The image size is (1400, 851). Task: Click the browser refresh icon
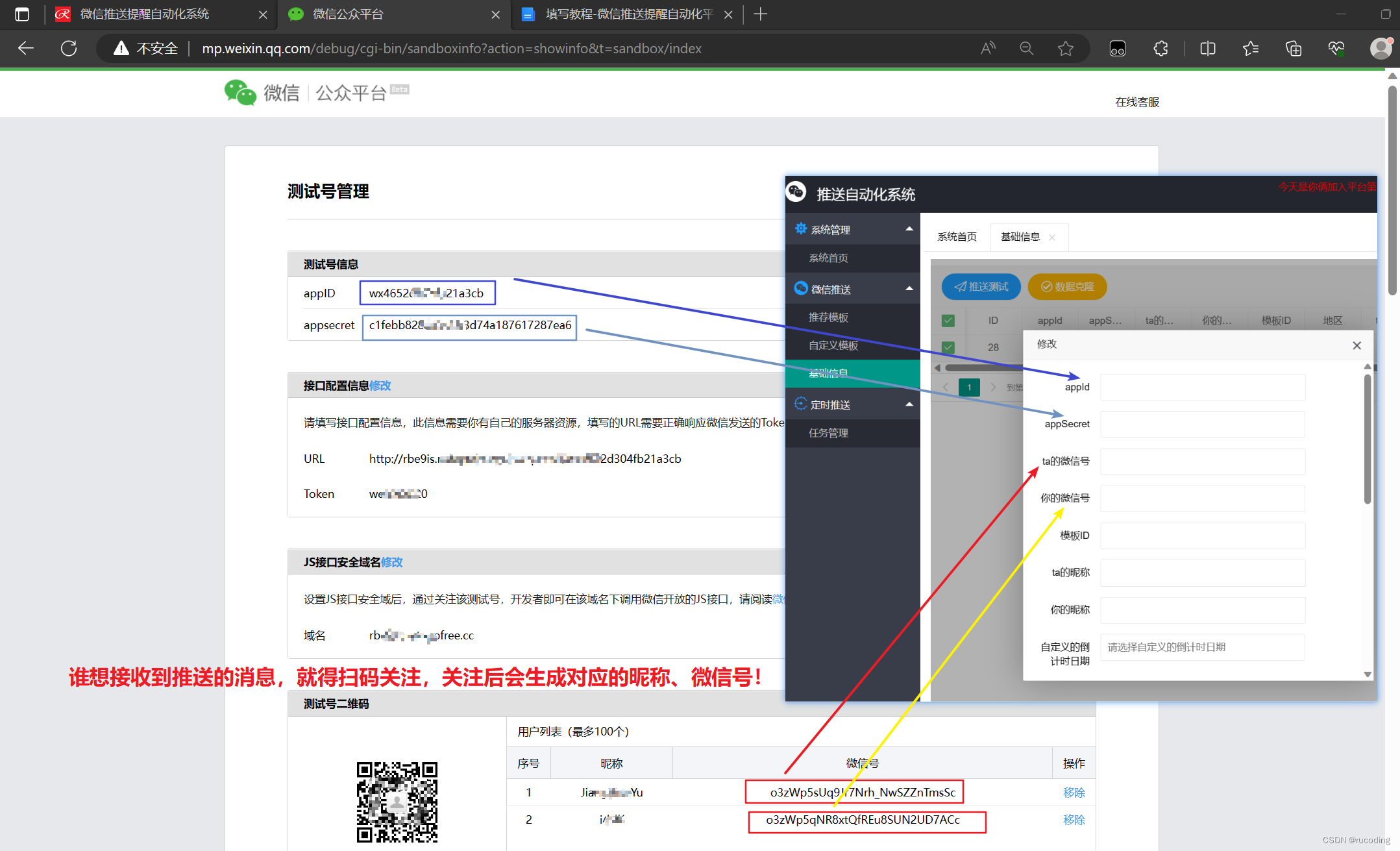pyautogui.click(x=69, y=49)
